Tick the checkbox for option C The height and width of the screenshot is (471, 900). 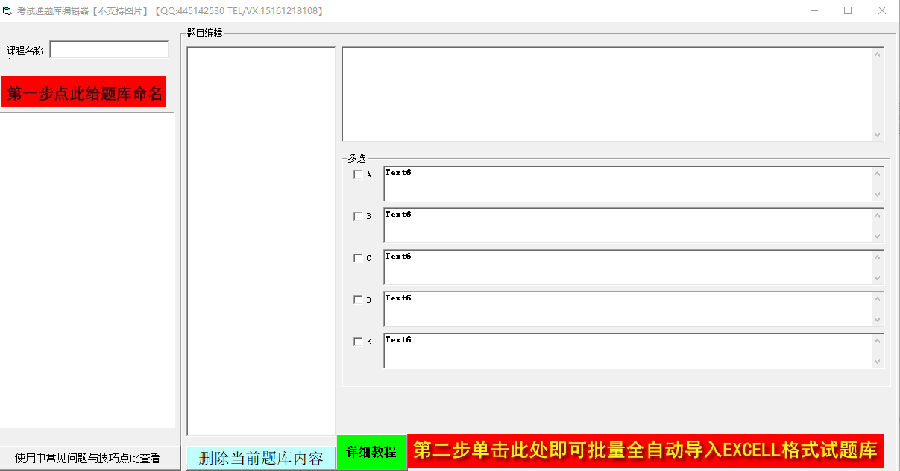click(358, 258)
